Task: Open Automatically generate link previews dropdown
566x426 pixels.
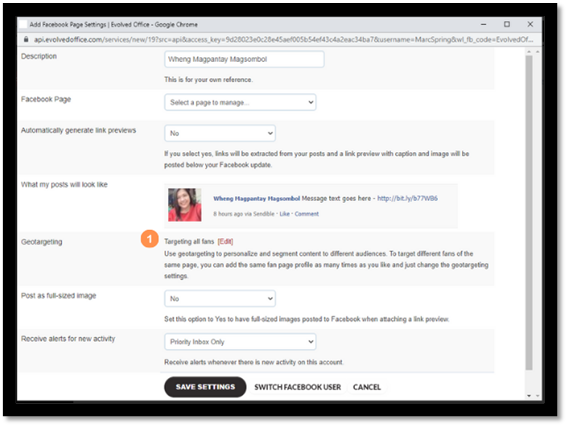Action: [x=220, y=133]
